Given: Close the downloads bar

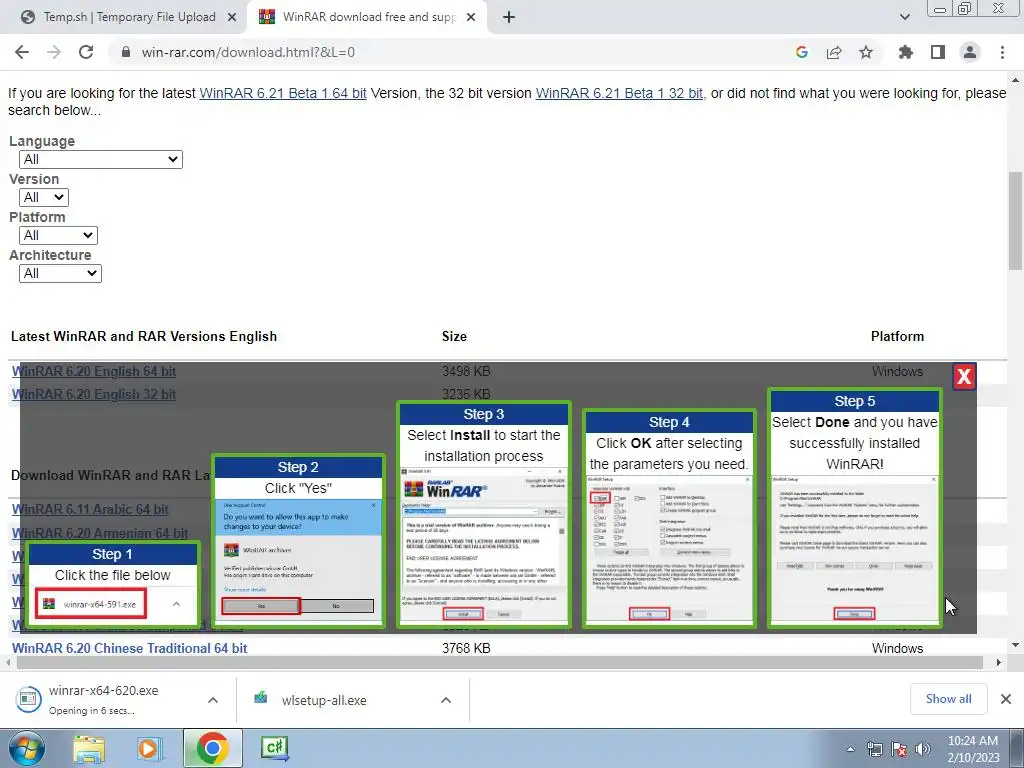Looking at the screenshot, I should click(x=1006, y=699).
